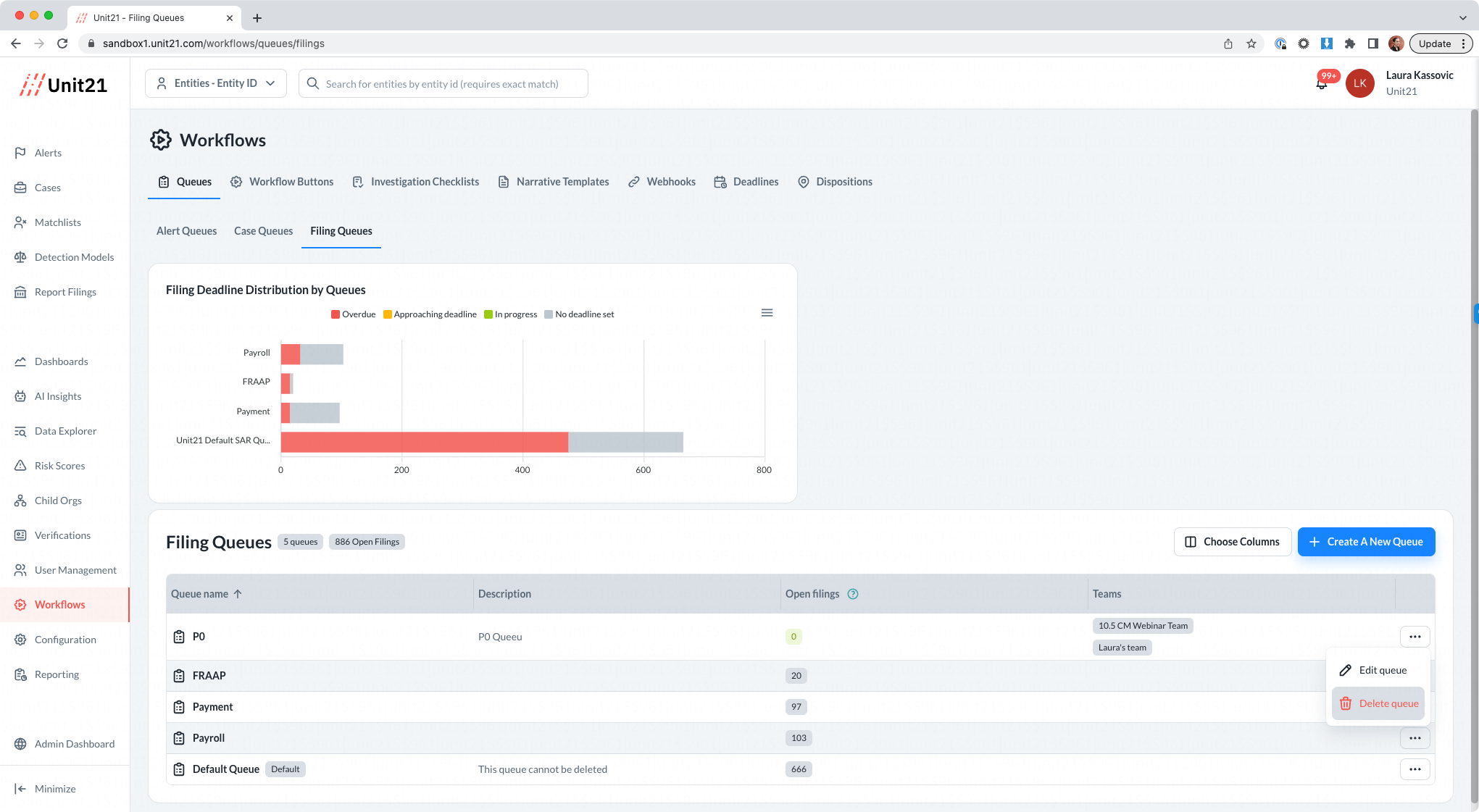Click the Unit21 logo
Screen dimensions: 1479x812
64,85
